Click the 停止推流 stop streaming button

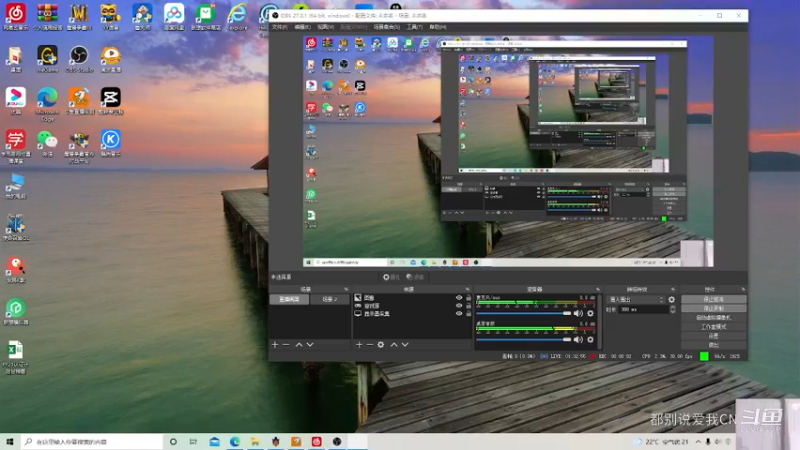714,299
